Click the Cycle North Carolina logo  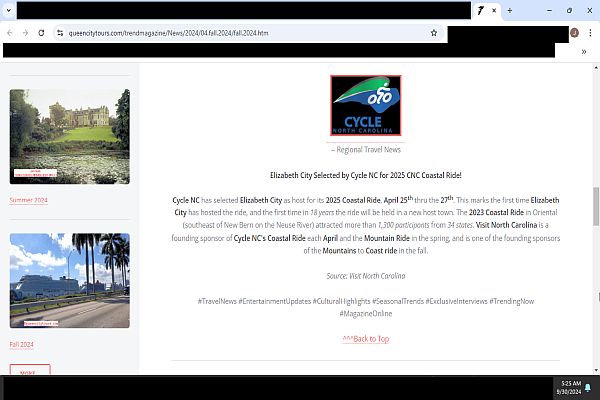(x=365, y=105)
